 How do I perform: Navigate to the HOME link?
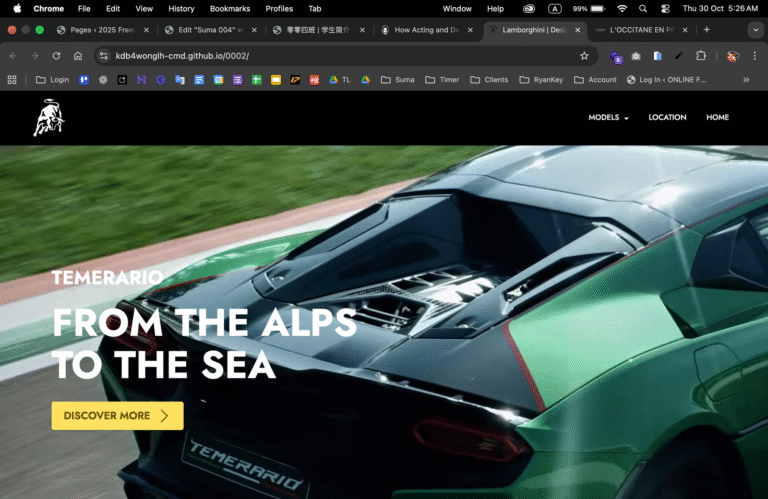pyautogui.click(x=717, y=117)
